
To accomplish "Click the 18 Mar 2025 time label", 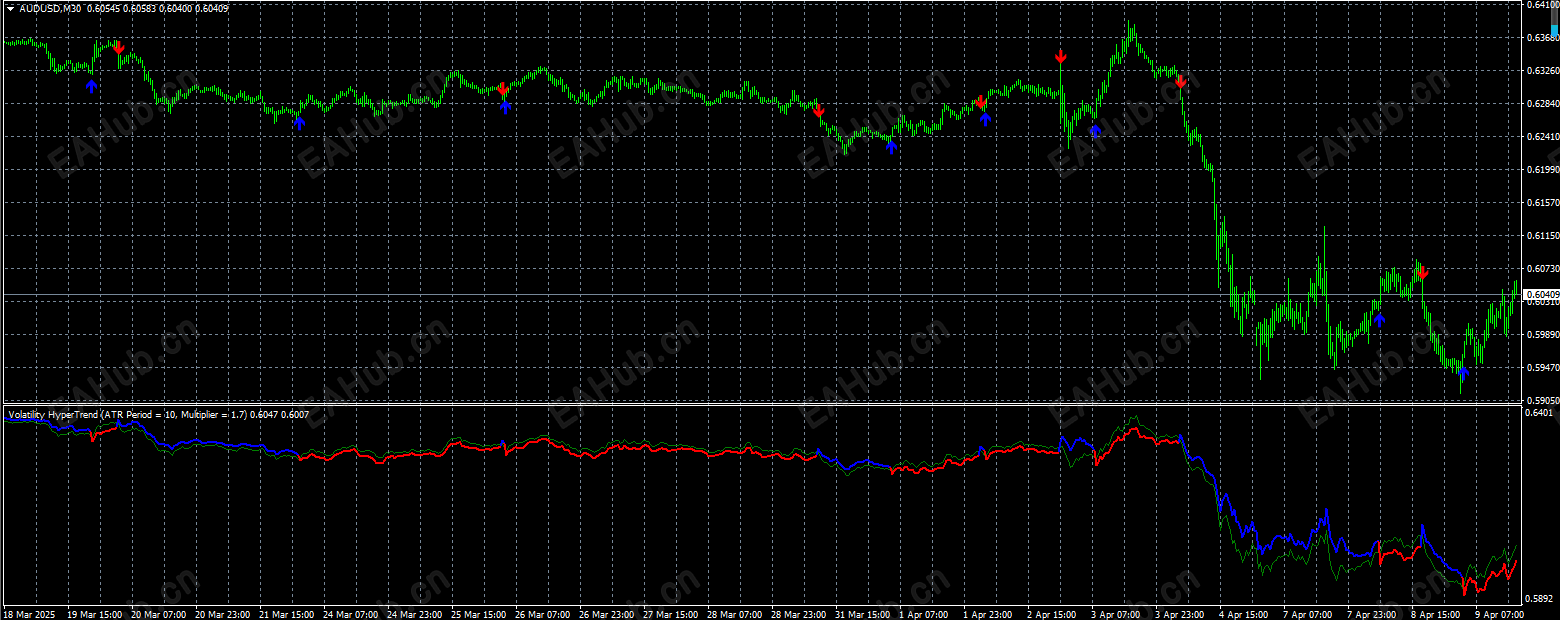I will [x=28, y=613].
